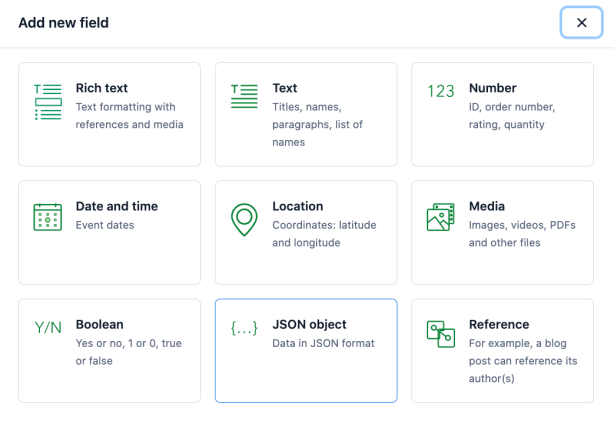
Task: Click the "Boolean" title
Action: 99,325
